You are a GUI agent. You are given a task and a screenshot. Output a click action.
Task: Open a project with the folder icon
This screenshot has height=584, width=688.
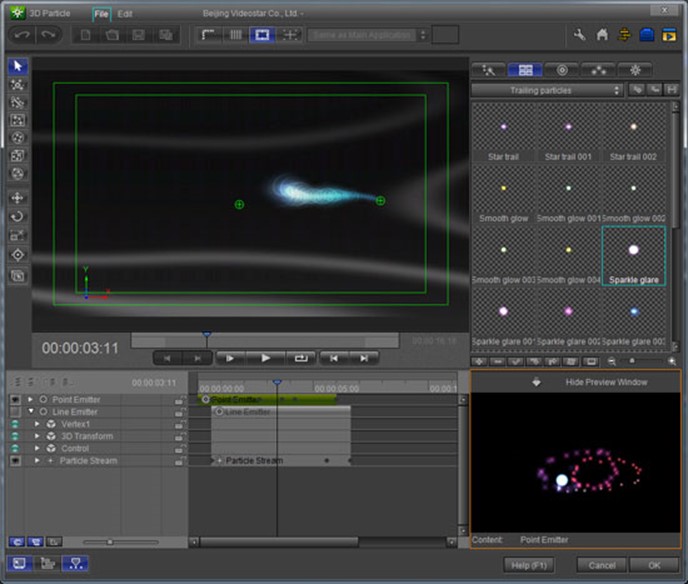tap(112, 35)
